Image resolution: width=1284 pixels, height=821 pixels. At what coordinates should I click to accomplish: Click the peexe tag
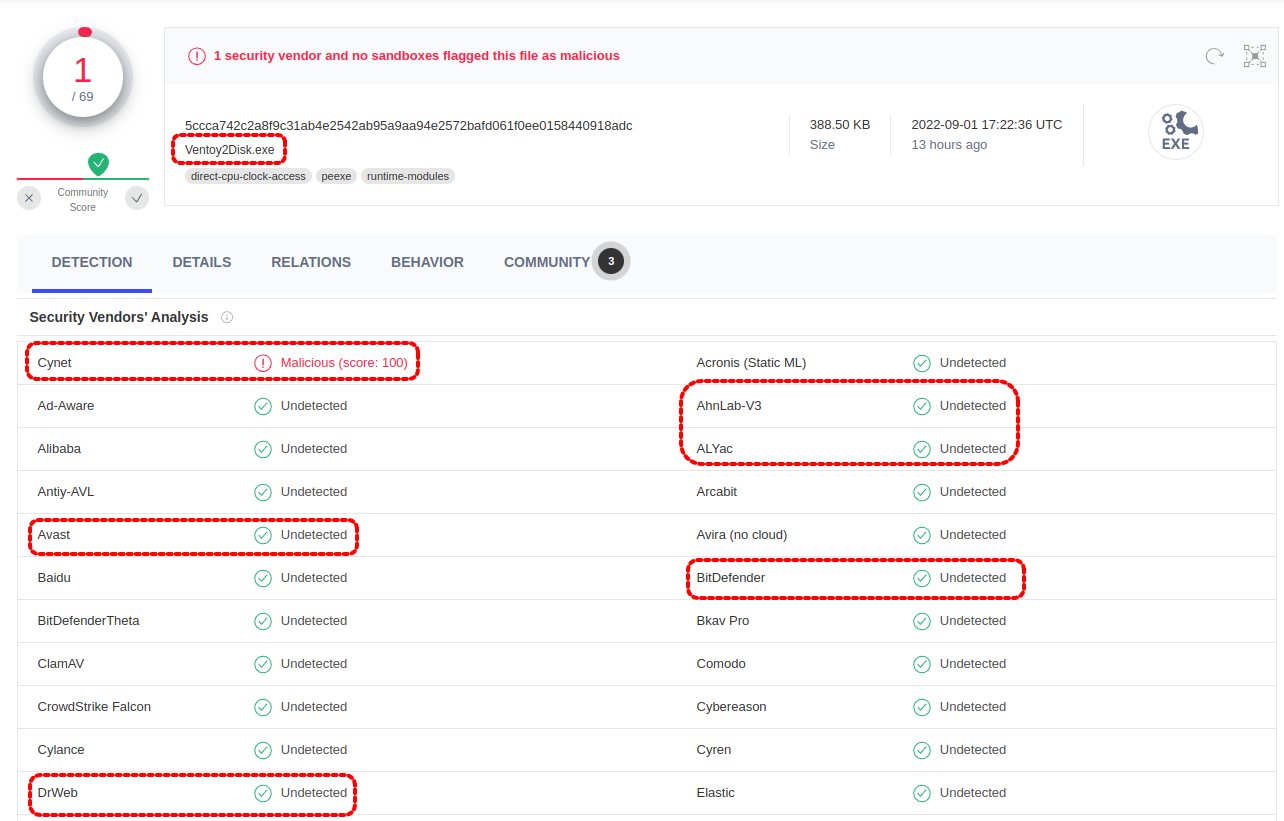(336, 176)
